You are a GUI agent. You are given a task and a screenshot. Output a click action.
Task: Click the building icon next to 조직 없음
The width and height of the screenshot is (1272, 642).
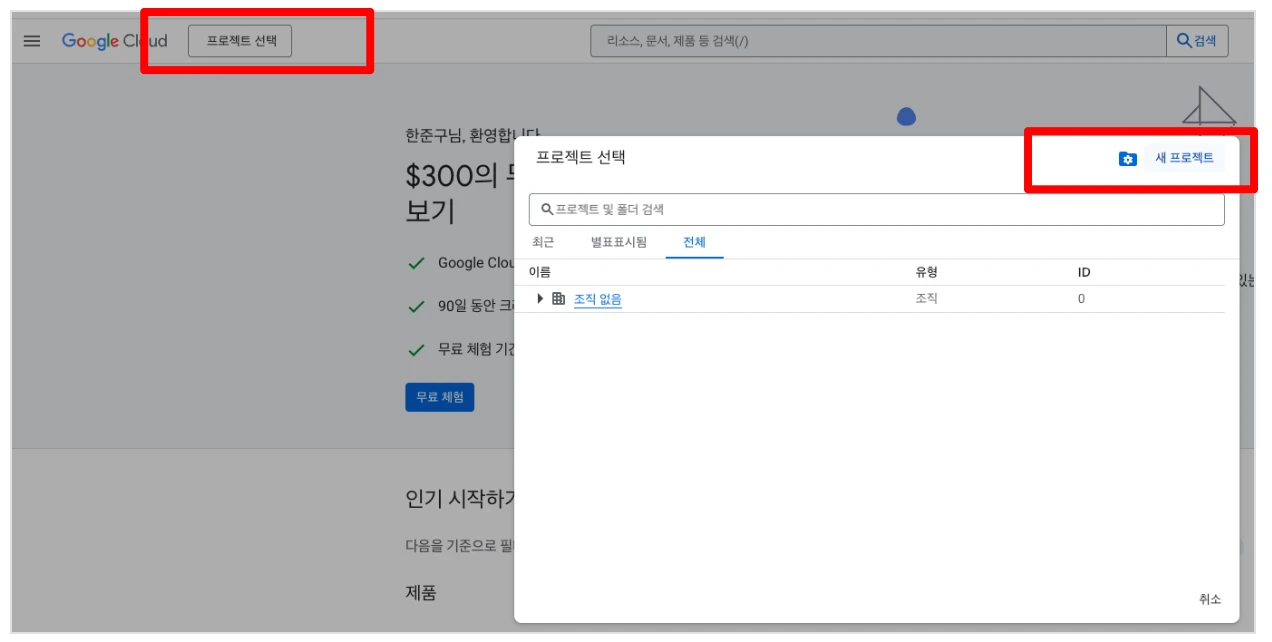coord(558,299)
